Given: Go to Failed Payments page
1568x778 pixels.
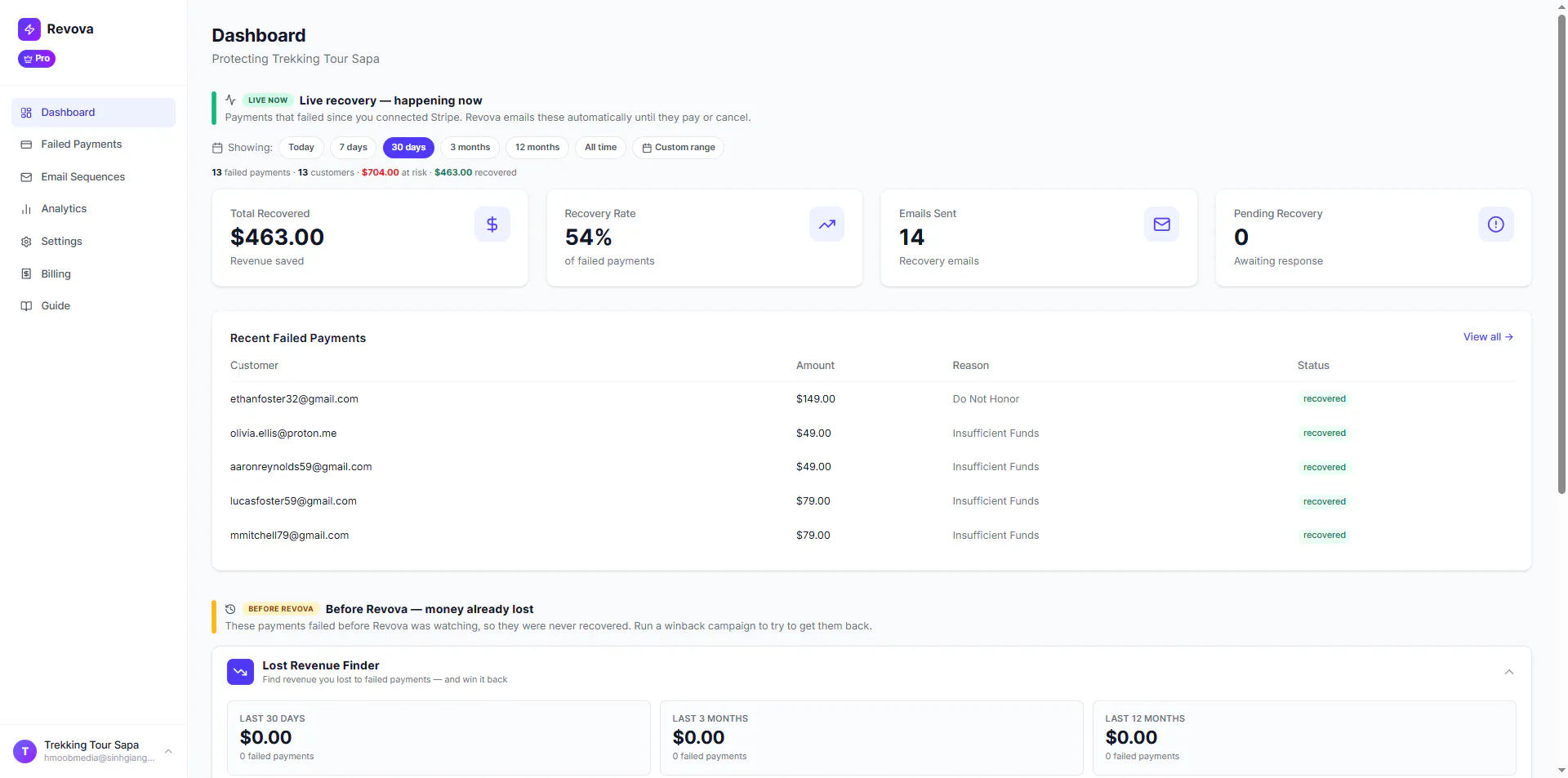Looking at the screenshot, I should (x=93, y=144).
